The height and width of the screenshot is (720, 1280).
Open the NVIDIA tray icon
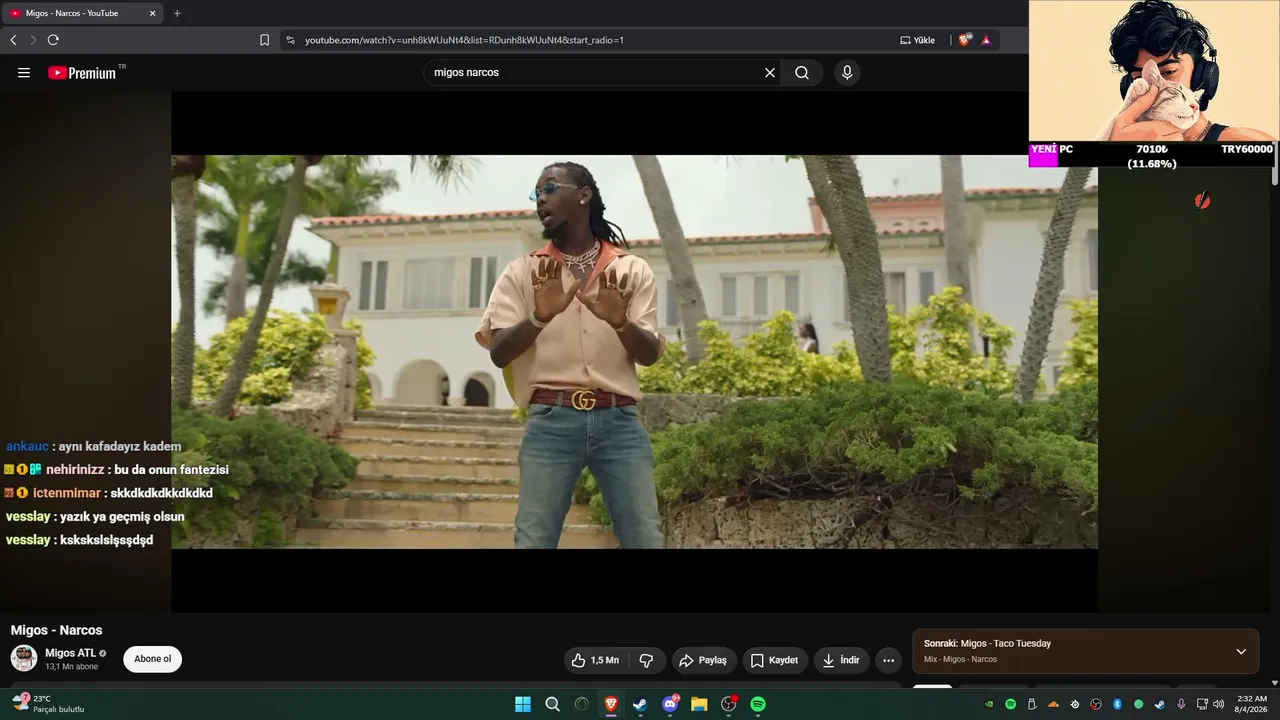point(989,704)
